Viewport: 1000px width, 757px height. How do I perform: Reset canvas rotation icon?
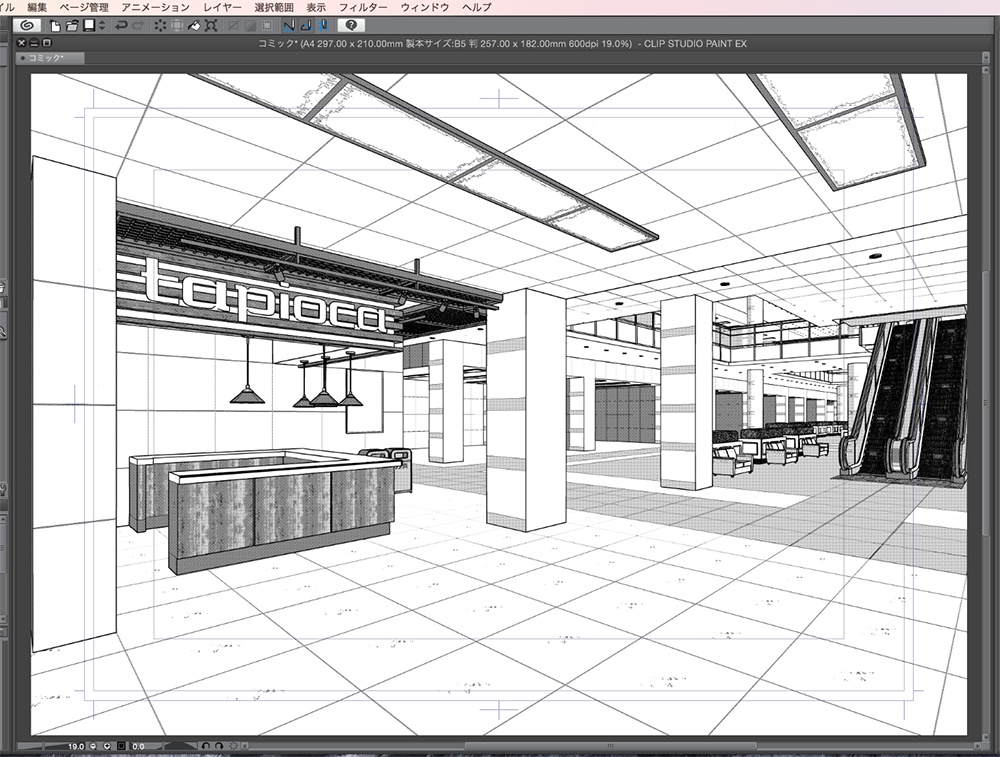(234, 746)
